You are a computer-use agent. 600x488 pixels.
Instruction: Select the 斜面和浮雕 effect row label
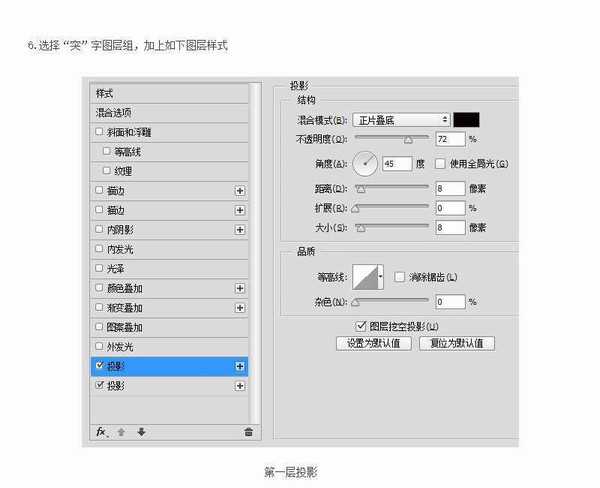(129, 132)
